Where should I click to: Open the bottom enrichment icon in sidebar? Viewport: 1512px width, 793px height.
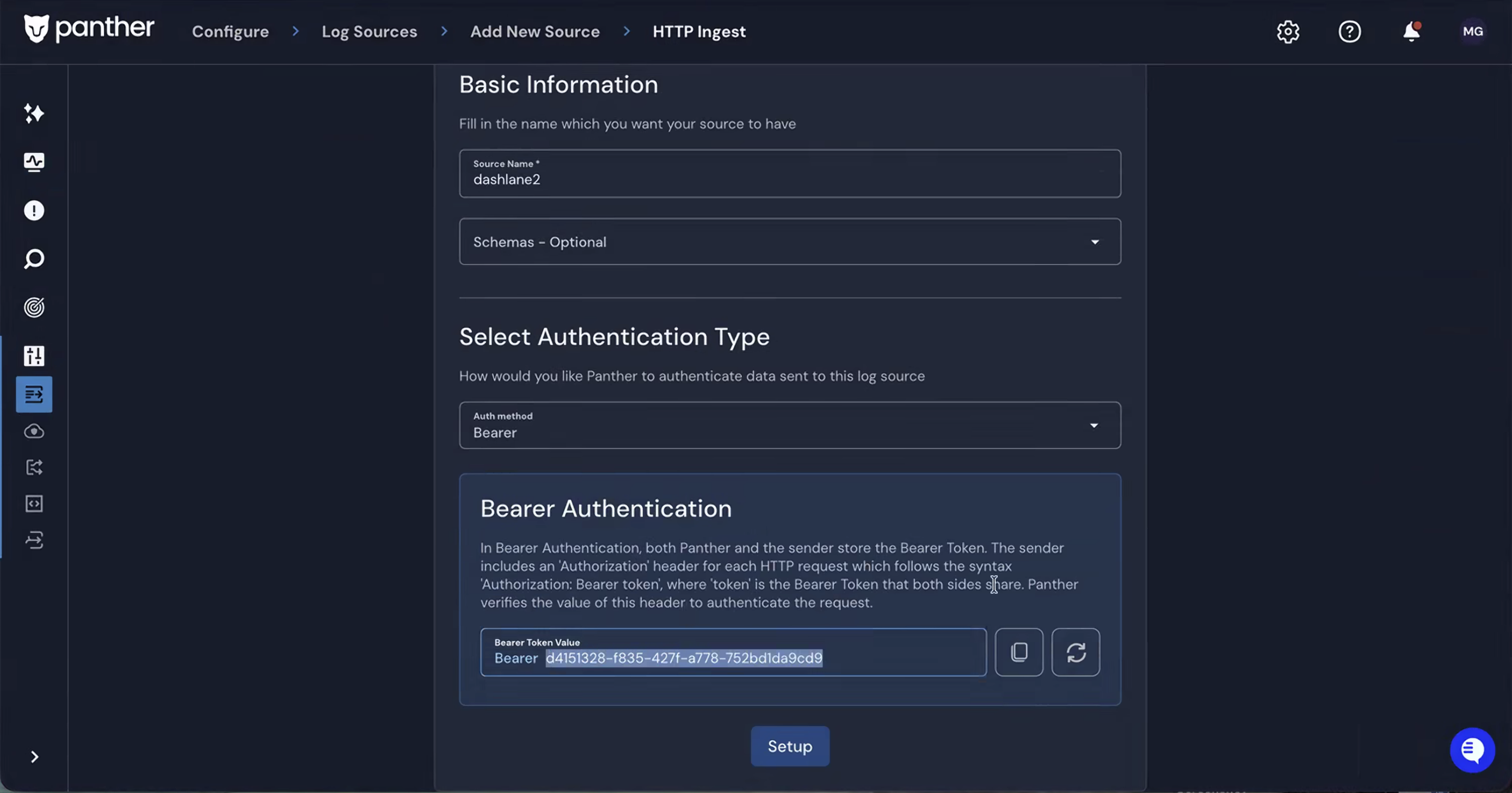click(x=34, y=540)
